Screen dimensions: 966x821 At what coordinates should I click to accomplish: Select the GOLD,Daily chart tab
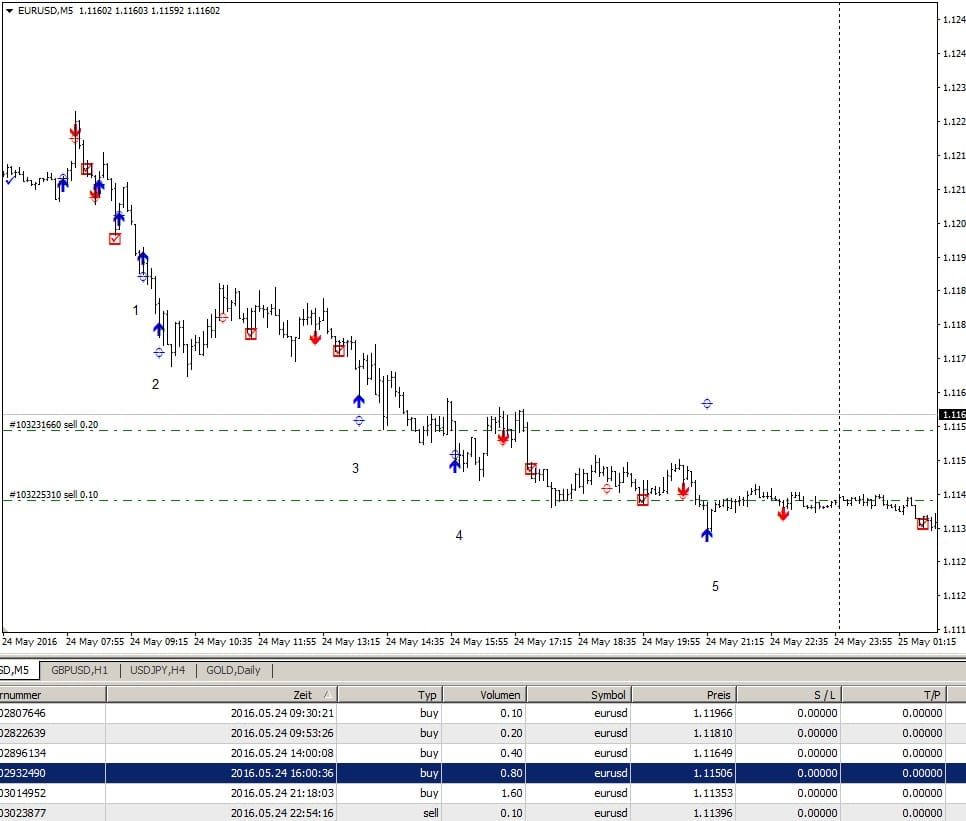coord(233,670)
